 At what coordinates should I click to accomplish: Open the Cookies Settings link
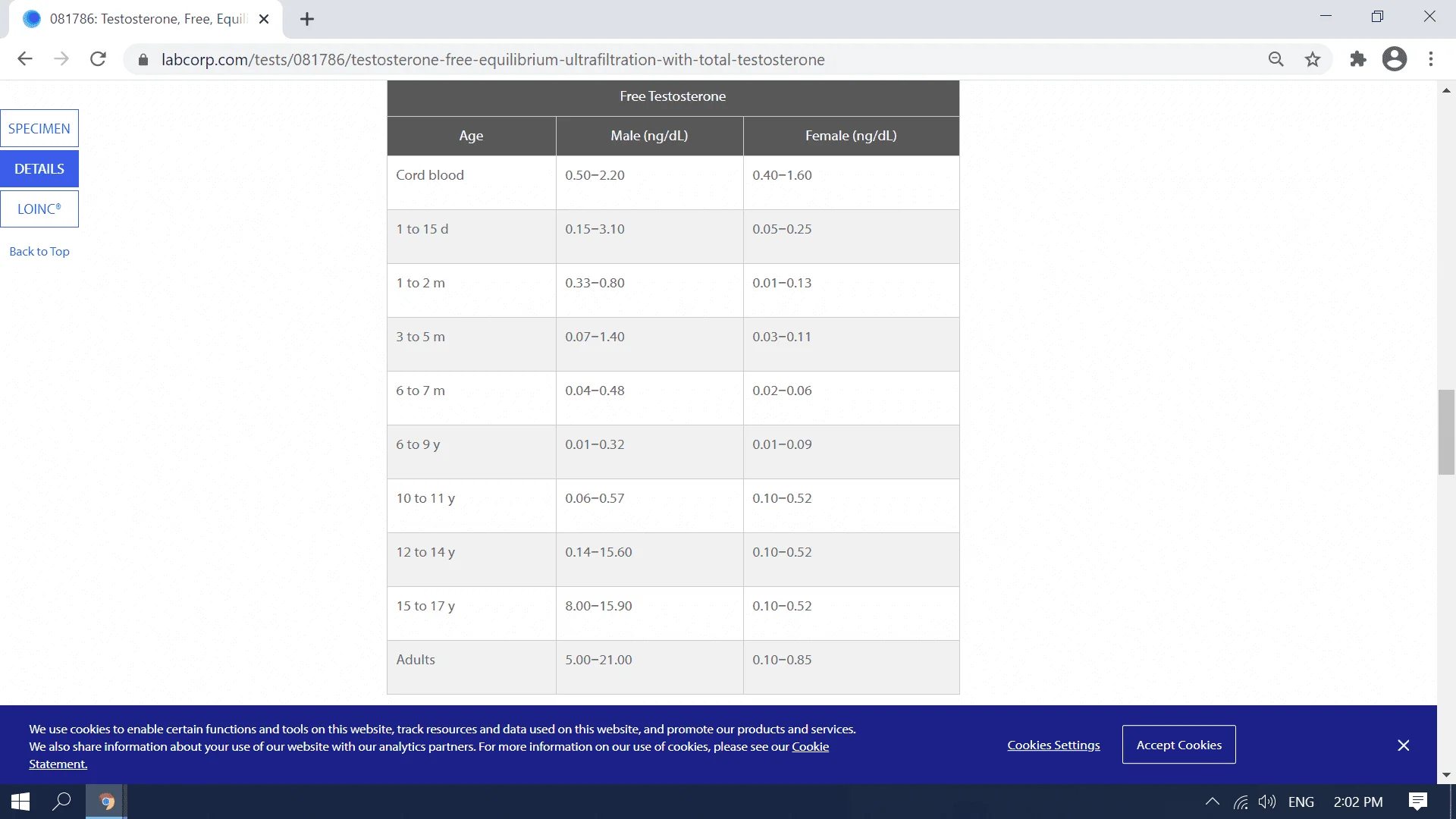[1053, 745]
